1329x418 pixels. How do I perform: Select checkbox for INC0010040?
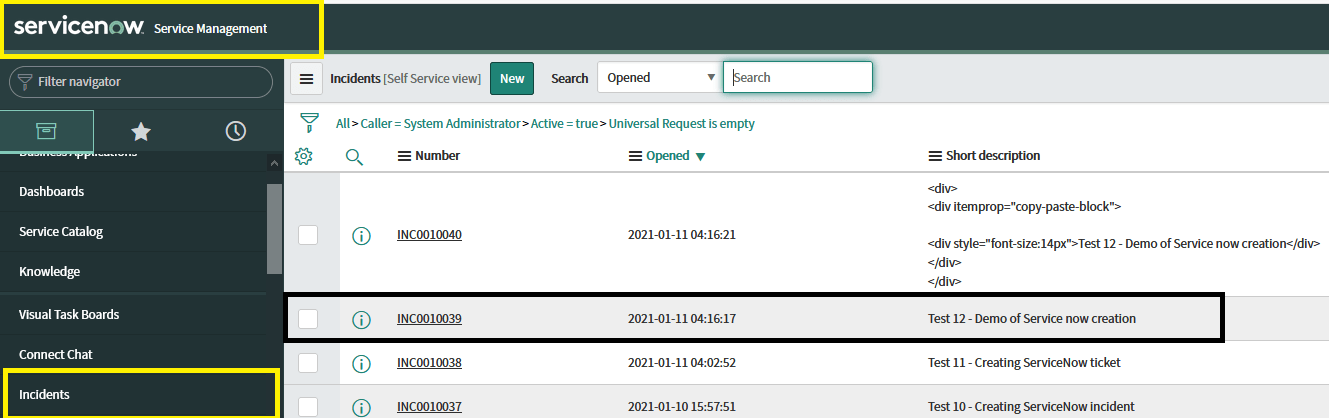(308, 234)
